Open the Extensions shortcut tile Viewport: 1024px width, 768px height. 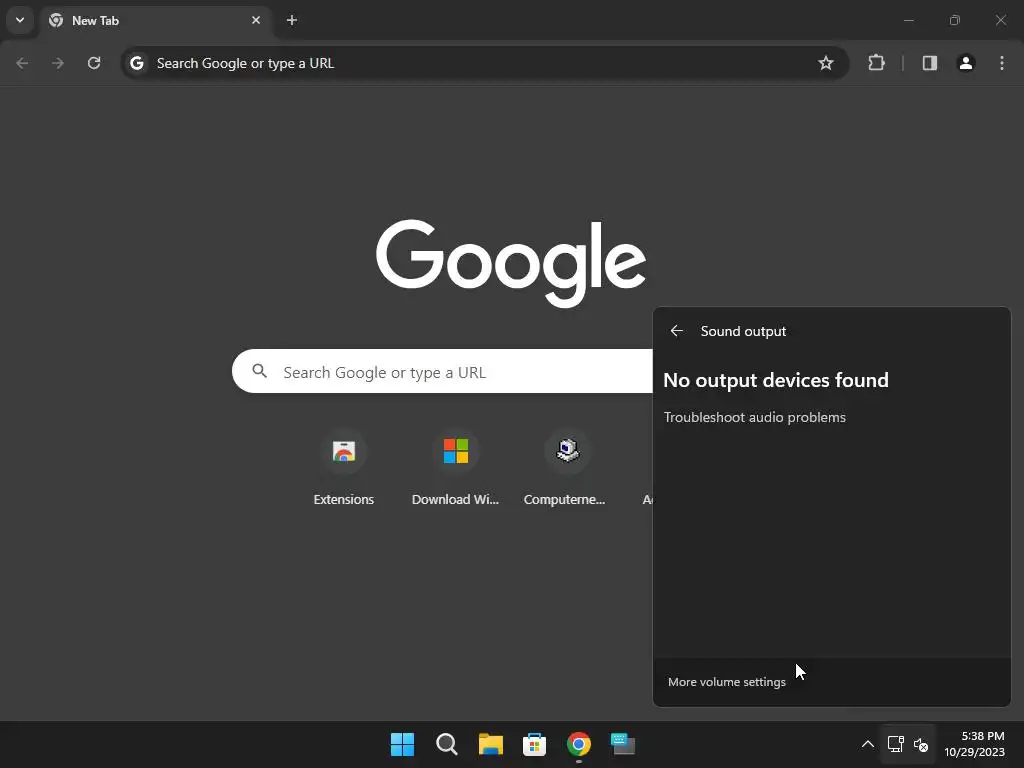click(x=344, y=468)
